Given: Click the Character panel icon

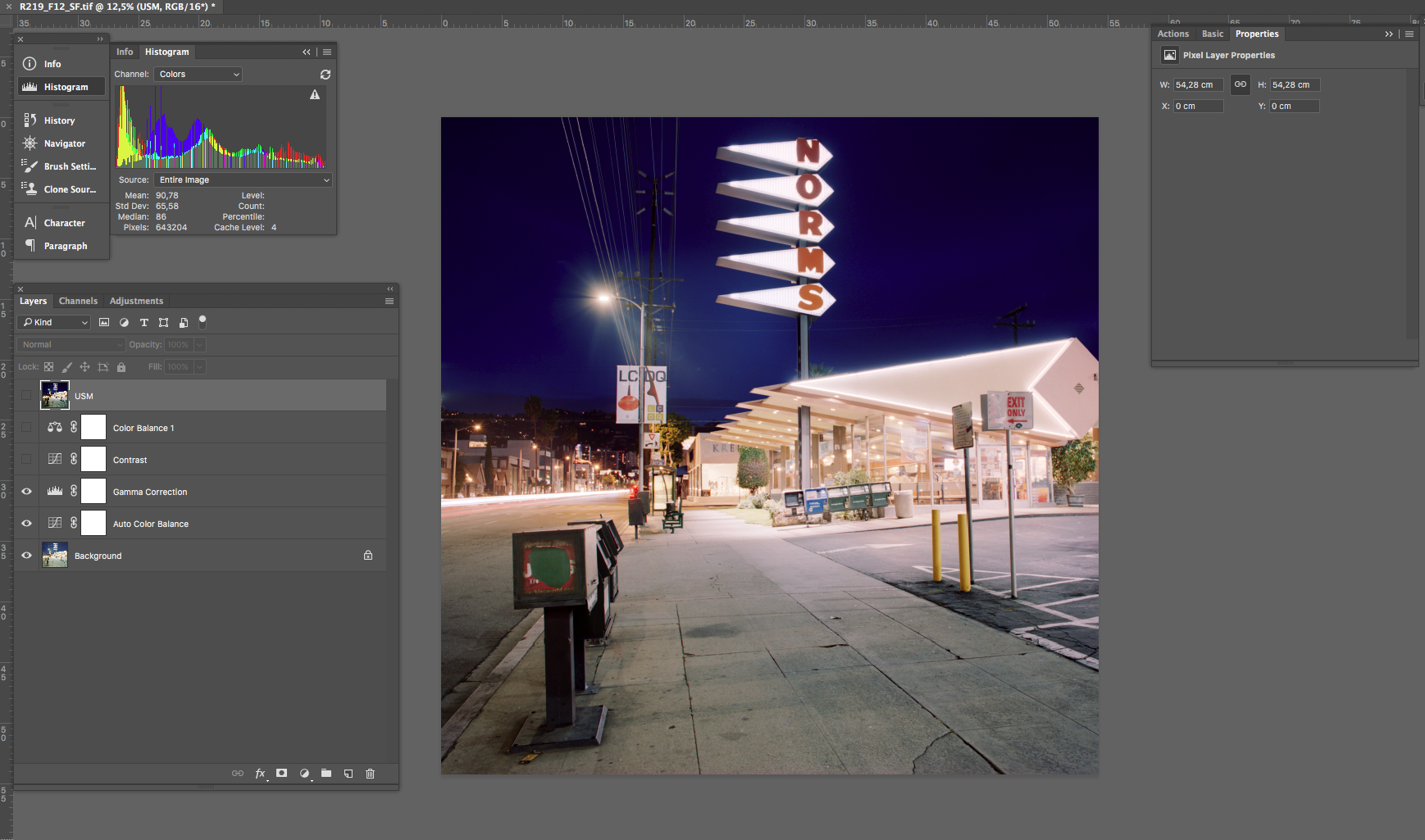Looking at the screenshot, I should coord(30,222).
